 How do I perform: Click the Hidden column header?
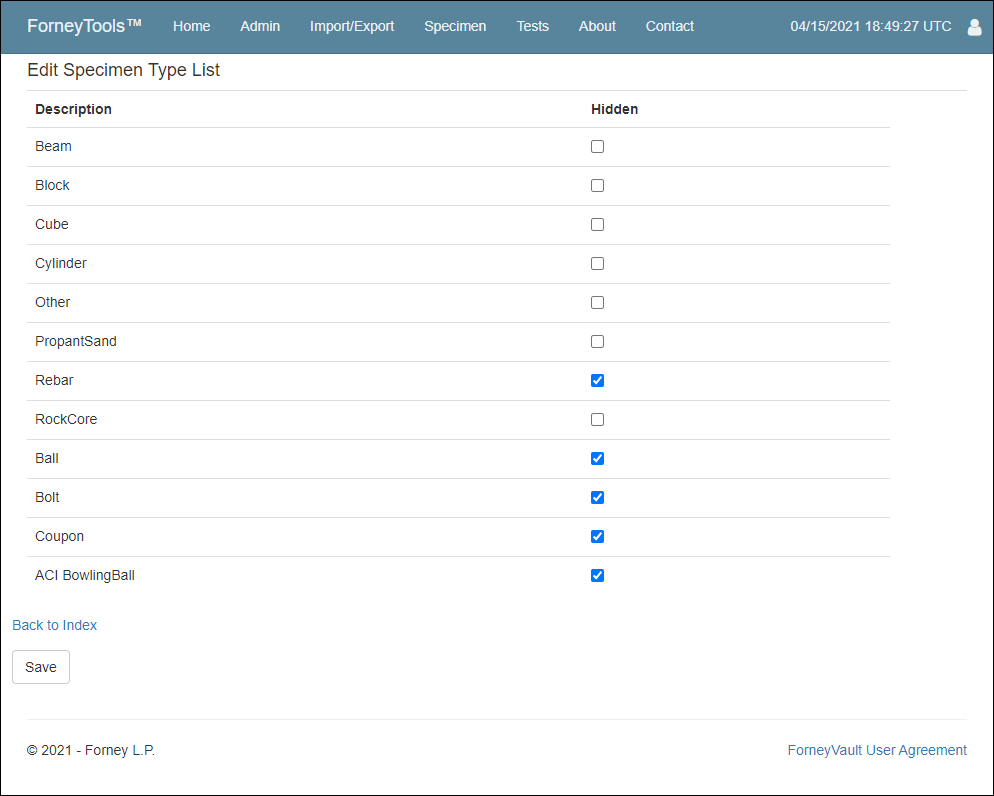coord(614,109)
